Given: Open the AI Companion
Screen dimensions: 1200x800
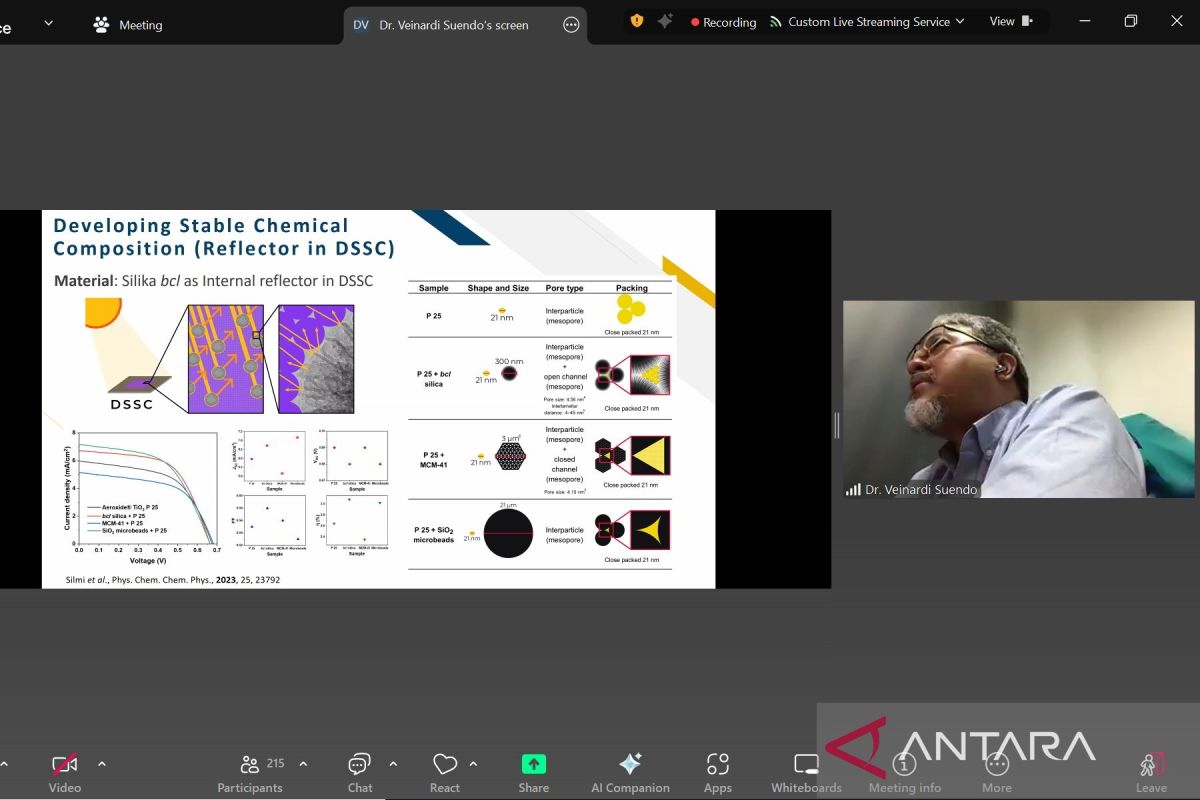Looking at the screenshot, I should click(630, 772).
